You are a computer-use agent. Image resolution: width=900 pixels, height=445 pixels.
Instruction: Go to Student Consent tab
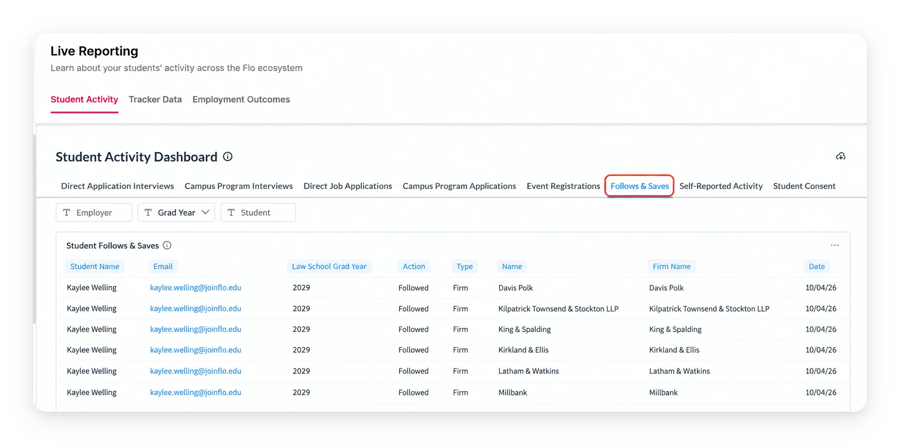[x=804, y=186]
